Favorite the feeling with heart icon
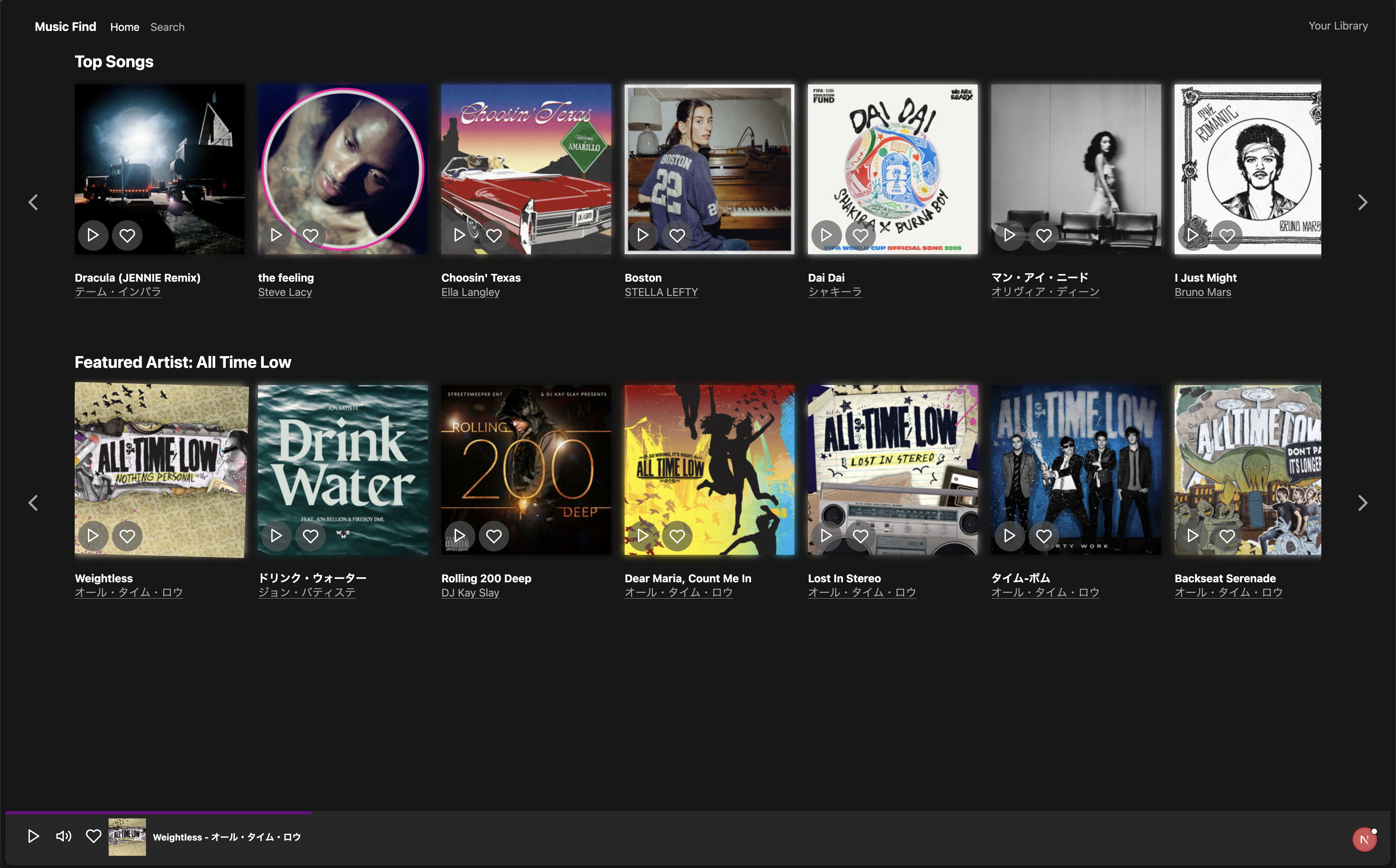 (x=311, y=235)
